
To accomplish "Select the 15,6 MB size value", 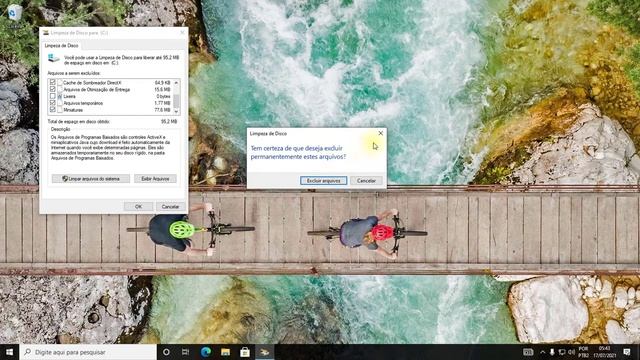I will (x=162, y=89).
